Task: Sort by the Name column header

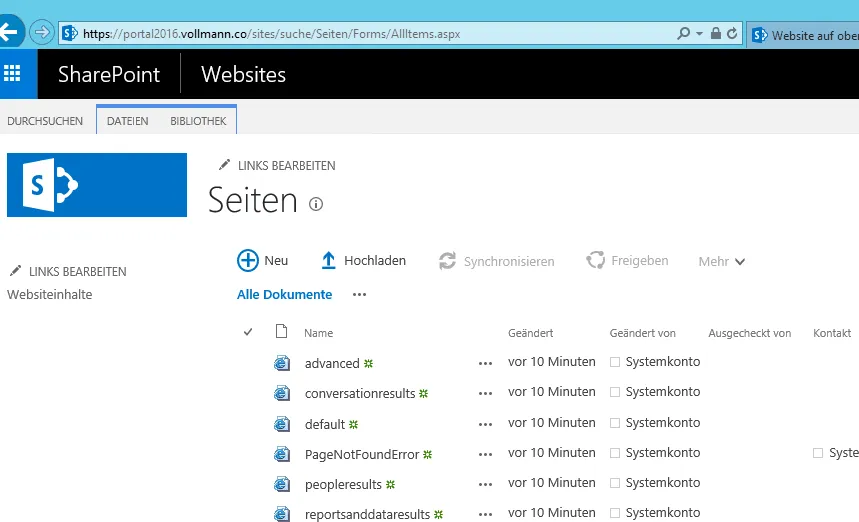Action: pyautogui.click(x=318, y=333)
